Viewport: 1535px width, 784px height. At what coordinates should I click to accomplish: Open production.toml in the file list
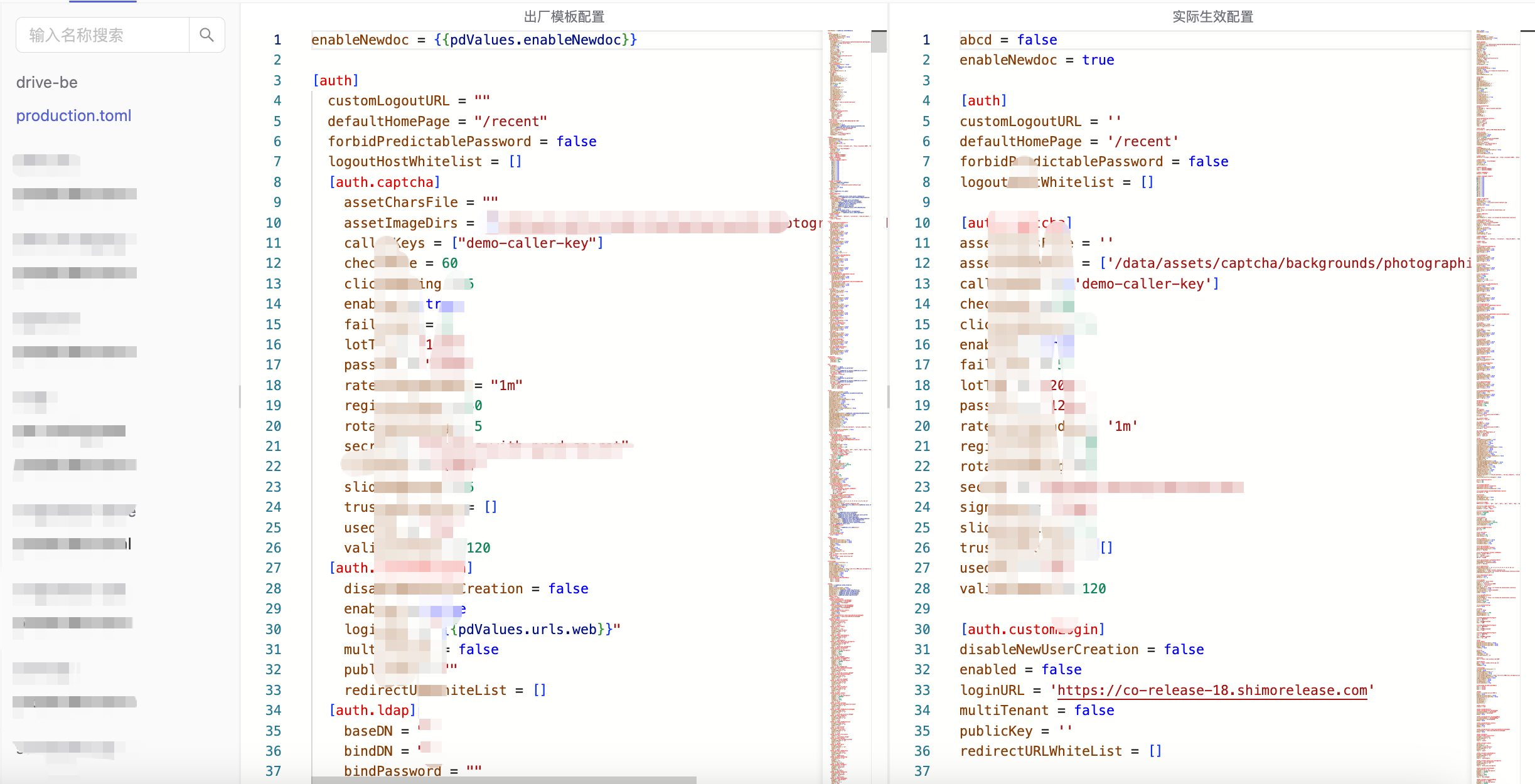(x=74, y=115)
